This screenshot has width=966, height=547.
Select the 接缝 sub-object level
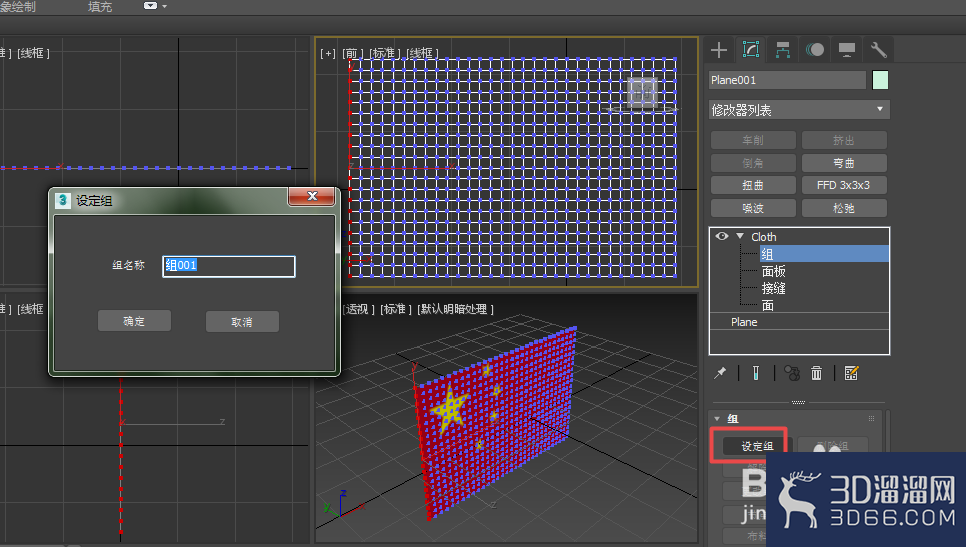(x=774, y=288)
